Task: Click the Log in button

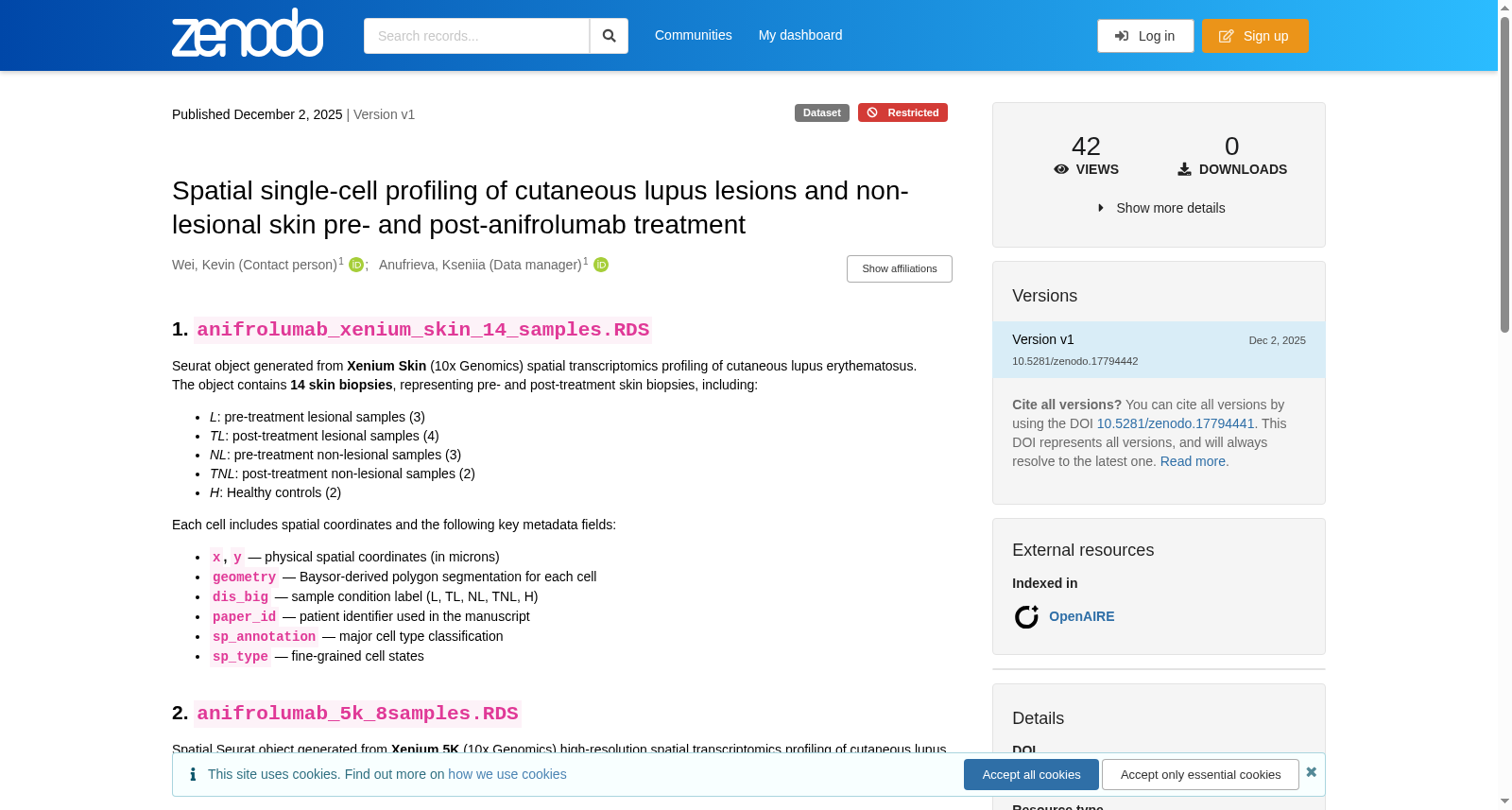Action: (1145, 36)
